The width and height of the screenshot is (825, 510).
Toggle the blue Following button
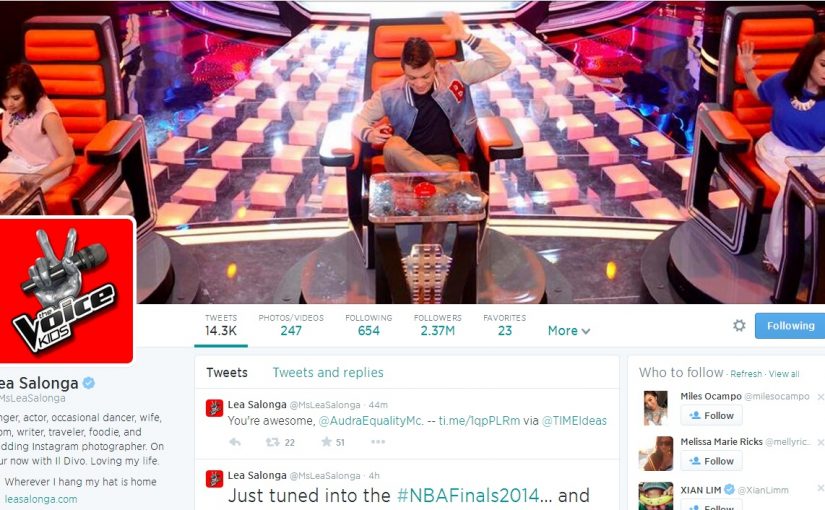pyautogui.click(x=790, y=326)
